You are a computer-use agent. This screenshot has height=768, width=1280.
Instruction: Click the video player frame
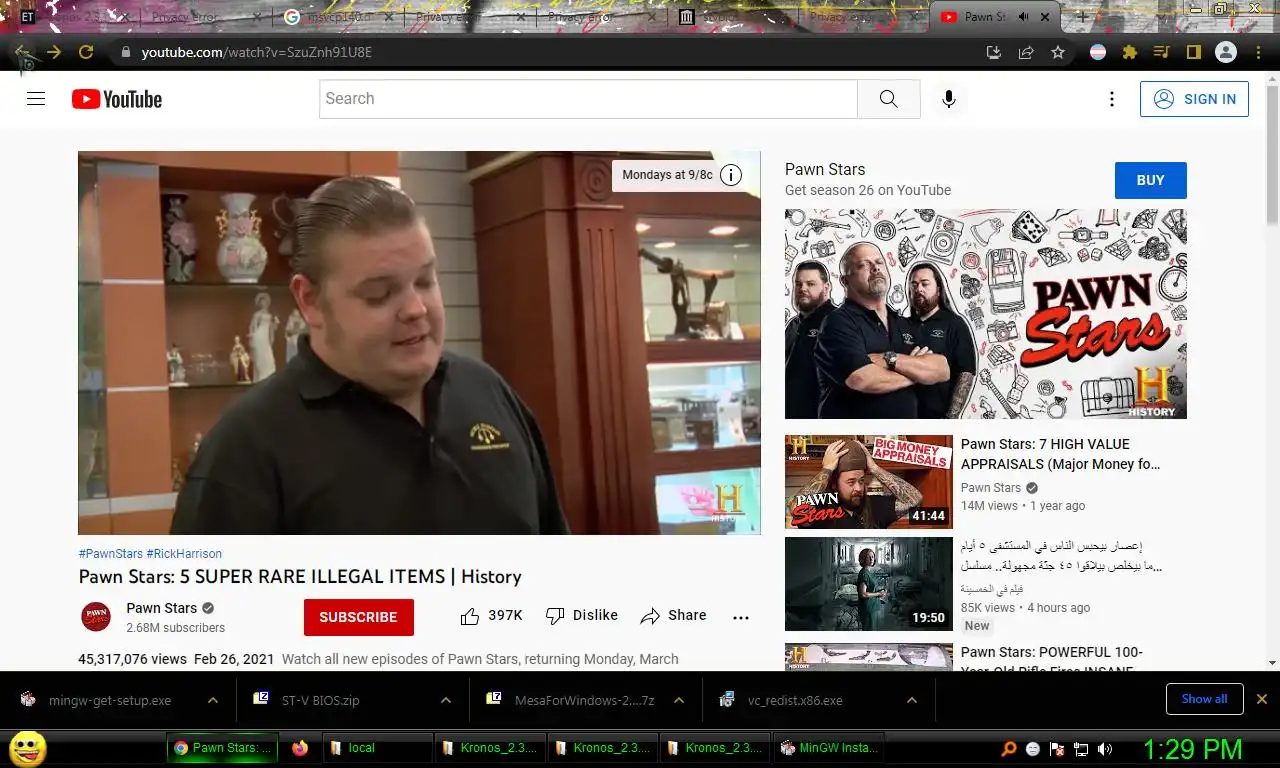(x=419, y=343)
